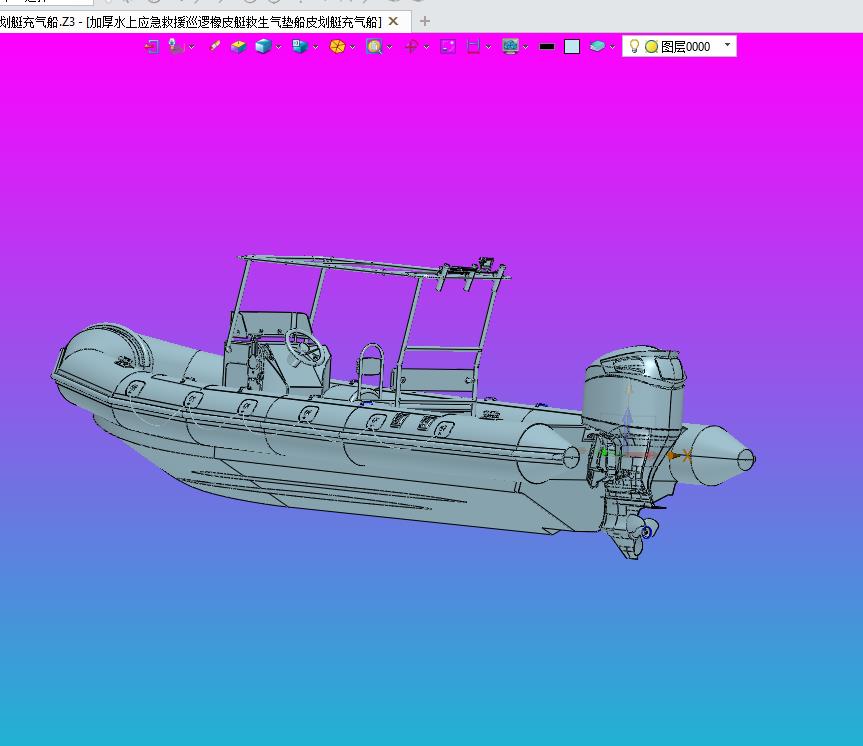The image size is (863, 746).
Task: Open the zoom options dropdown arrow
Action: click(390, 47)
